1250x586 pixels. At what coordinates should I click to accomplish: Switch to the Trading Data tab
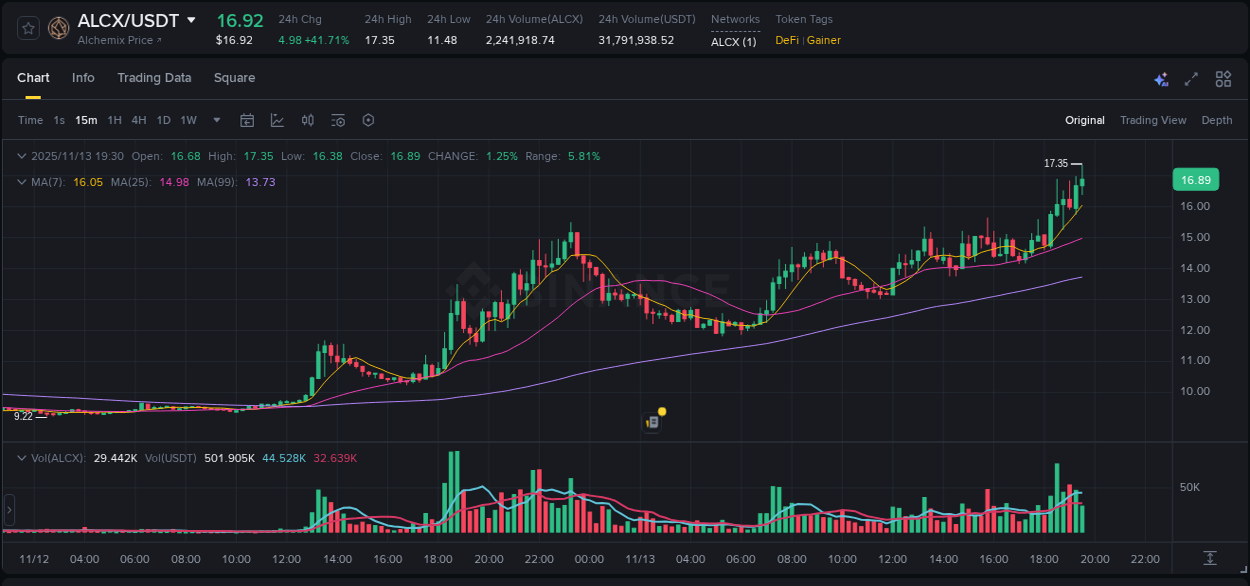pyautogui.click(x=154, y=77)
